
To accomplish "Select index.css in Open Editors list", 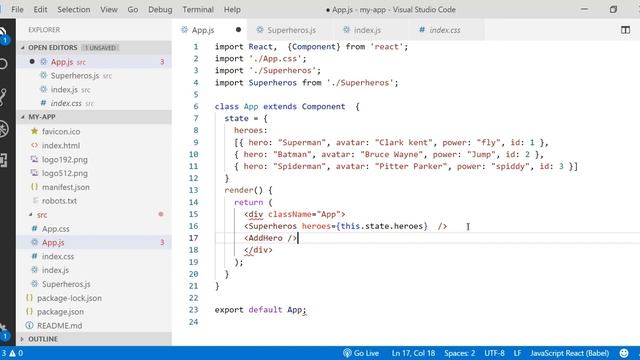I will click(x=94, y=103).
